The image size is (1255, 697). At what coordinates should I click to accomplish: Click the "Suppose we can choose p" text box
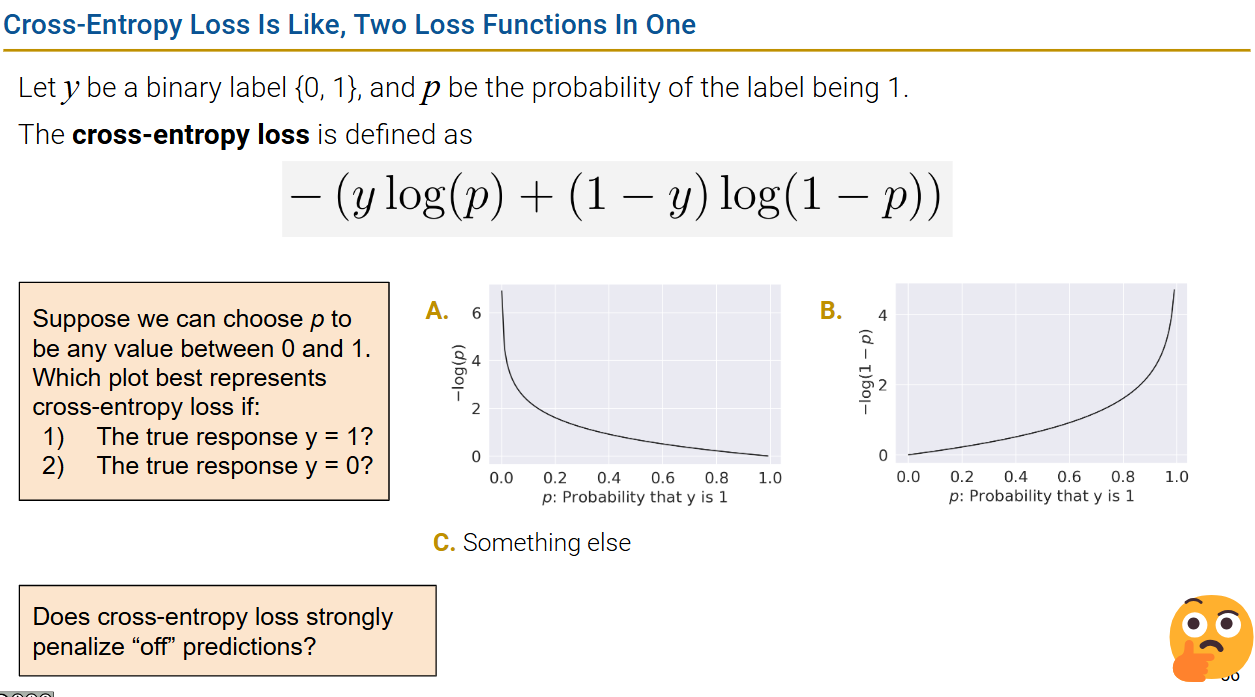pos(204,391)
